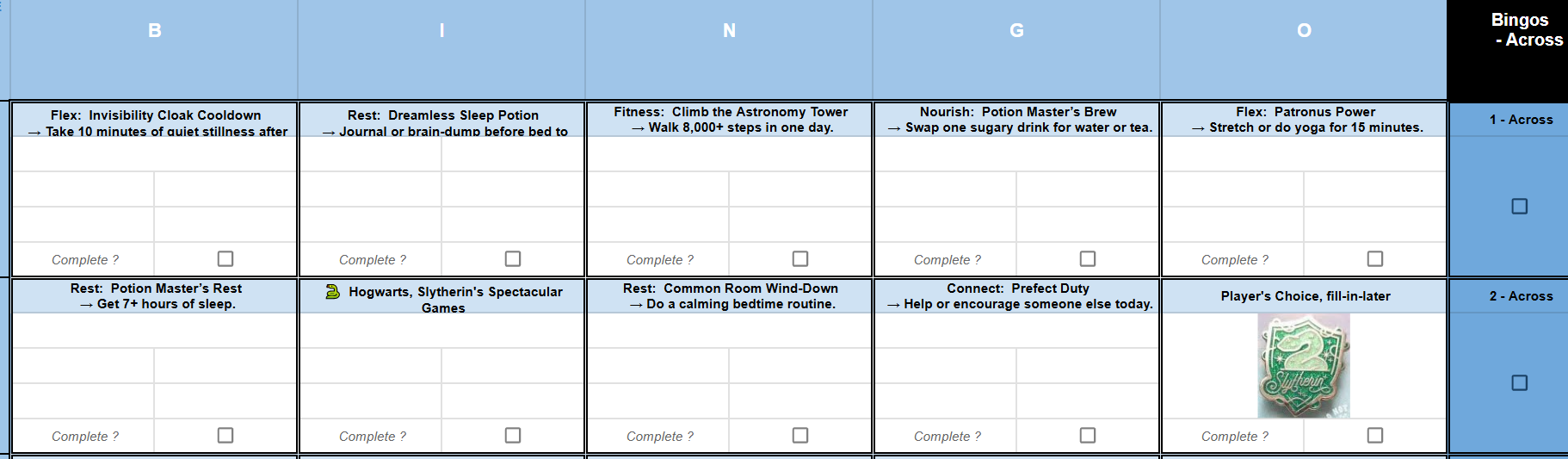Check Complete box for Invisibility Cloak Cooldown
1568x459 pixels.
click(x=225, y=258)
